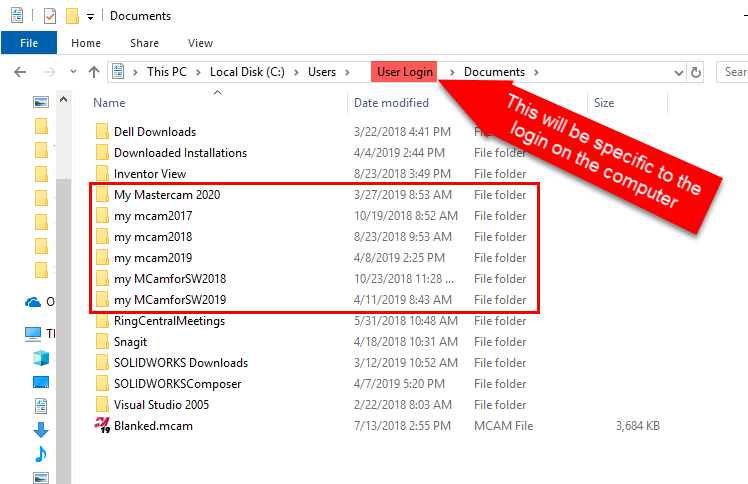The width and height of the screenshot is (748, 484).
Task: Open the recent locations dropdown arrow
Action: [x=73, y=72]
